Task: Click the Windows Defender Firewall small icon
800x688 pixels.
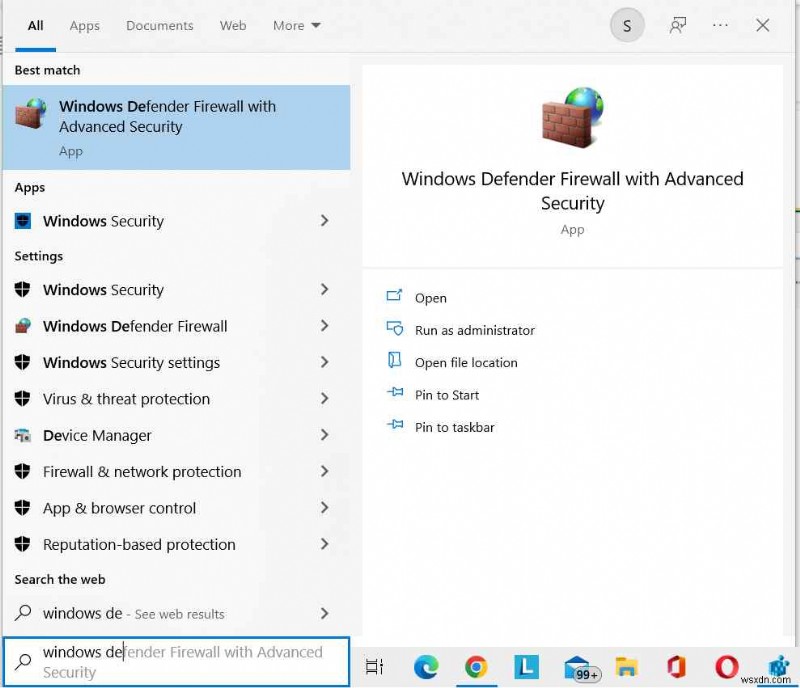Action: click(x=22, y=326)
